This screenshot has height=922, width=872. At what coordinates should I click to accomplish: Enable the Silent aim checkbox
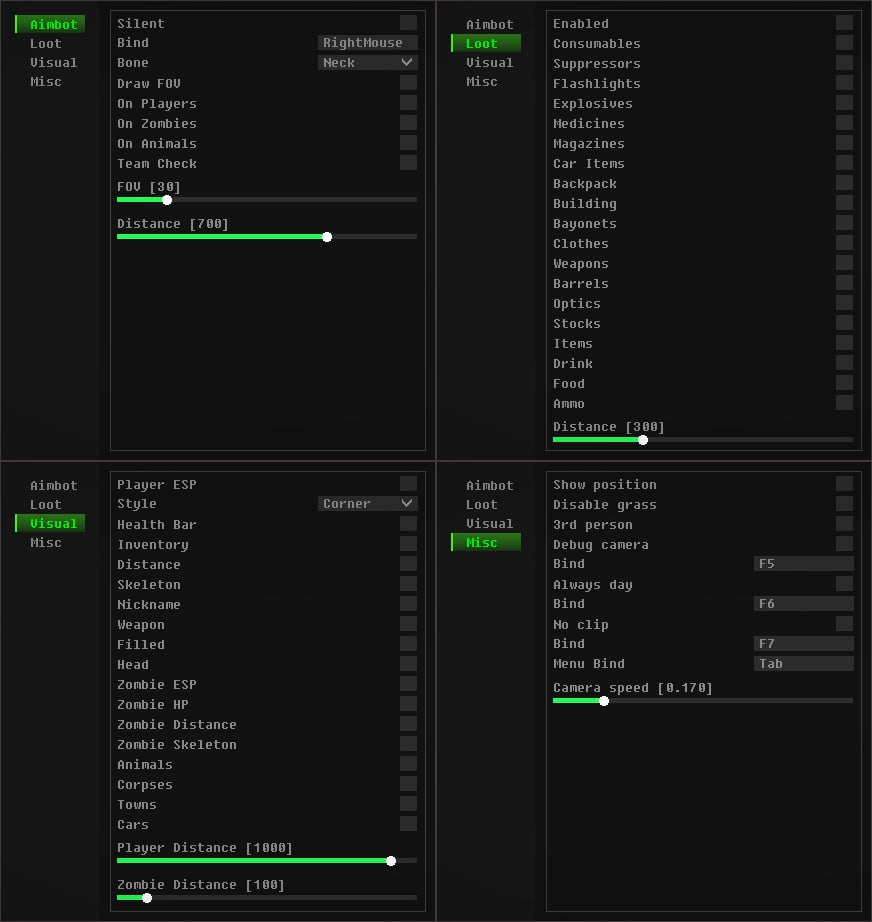click(408, 22)
